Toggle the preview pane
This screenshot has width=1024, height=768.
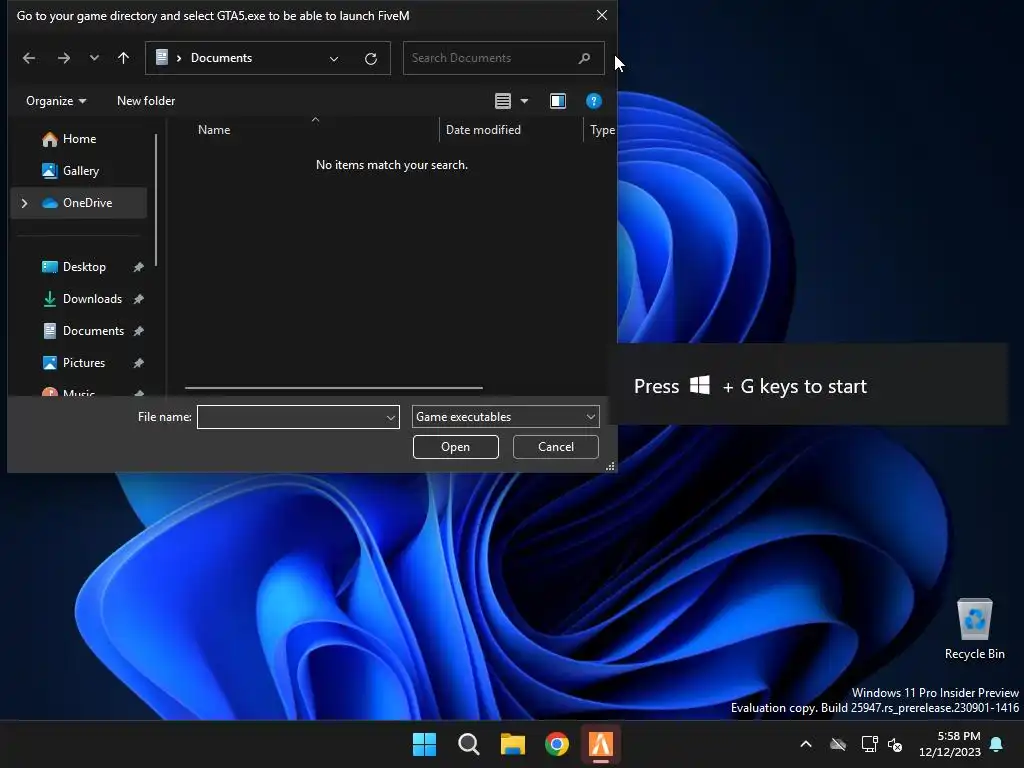pyautogui.click(x=558, y=101)
